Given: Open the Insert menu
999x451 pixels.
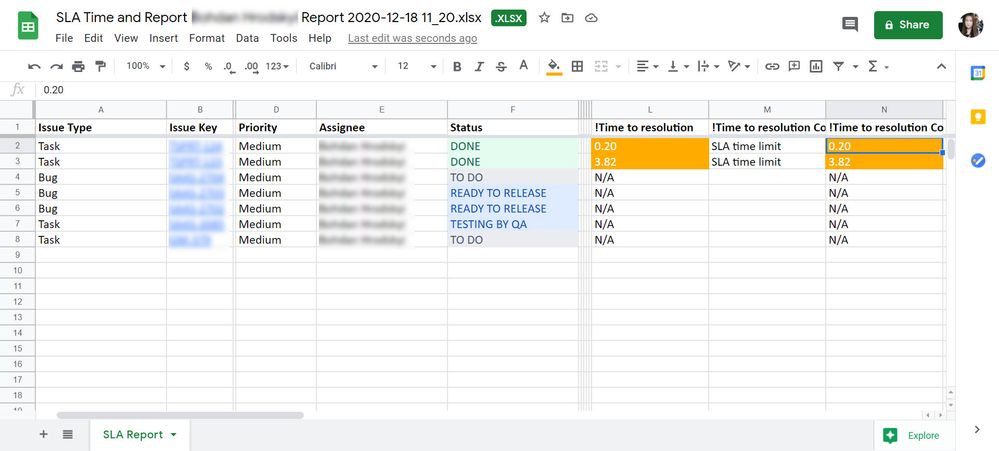Looking at the screenshot, I should 164,38.
